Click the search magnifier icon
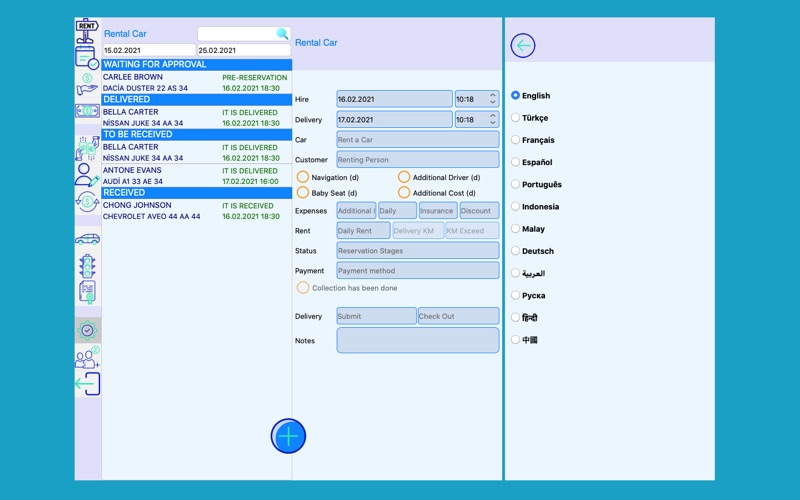Screen dimensions: 800x500 [x=282, y=34]
